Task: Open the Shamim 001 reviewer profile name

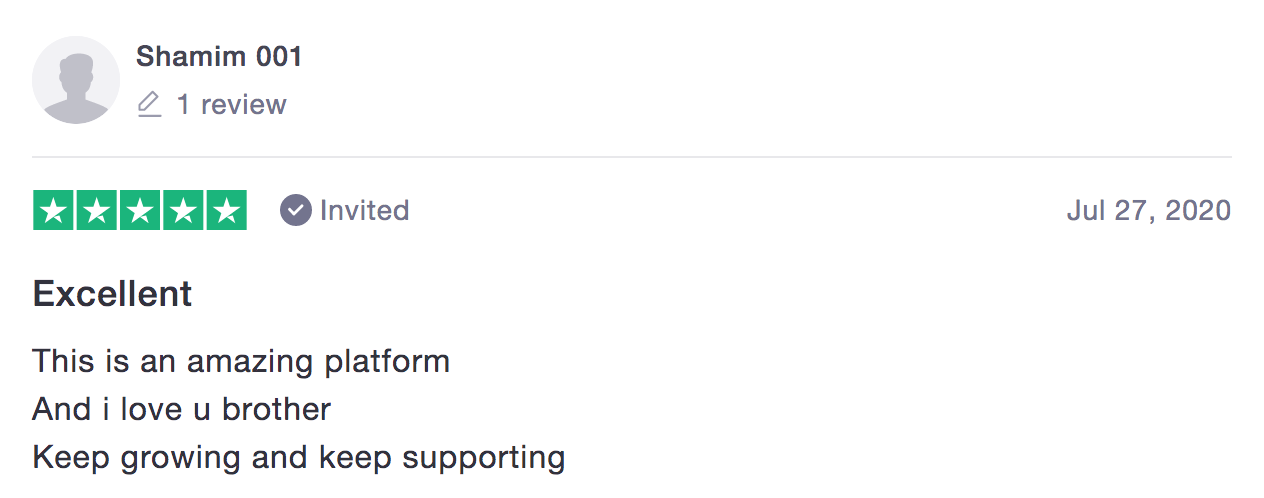Action: pyautogui.click(x=219, y=56)
